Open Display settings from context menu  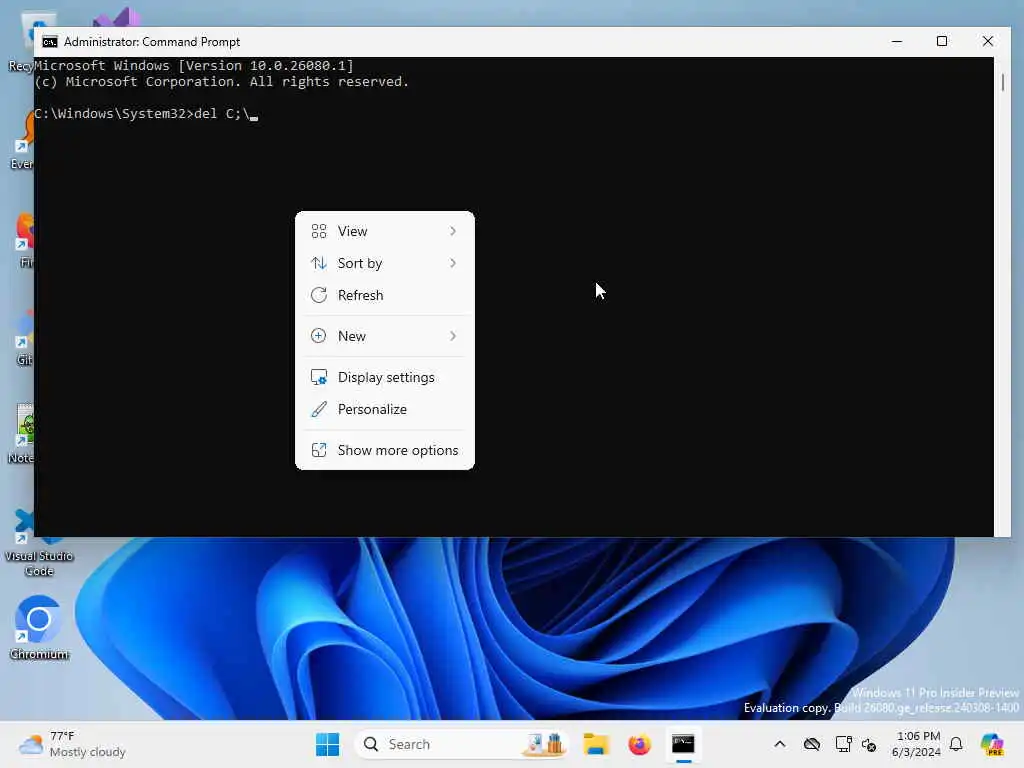click(x=385, y=377)
